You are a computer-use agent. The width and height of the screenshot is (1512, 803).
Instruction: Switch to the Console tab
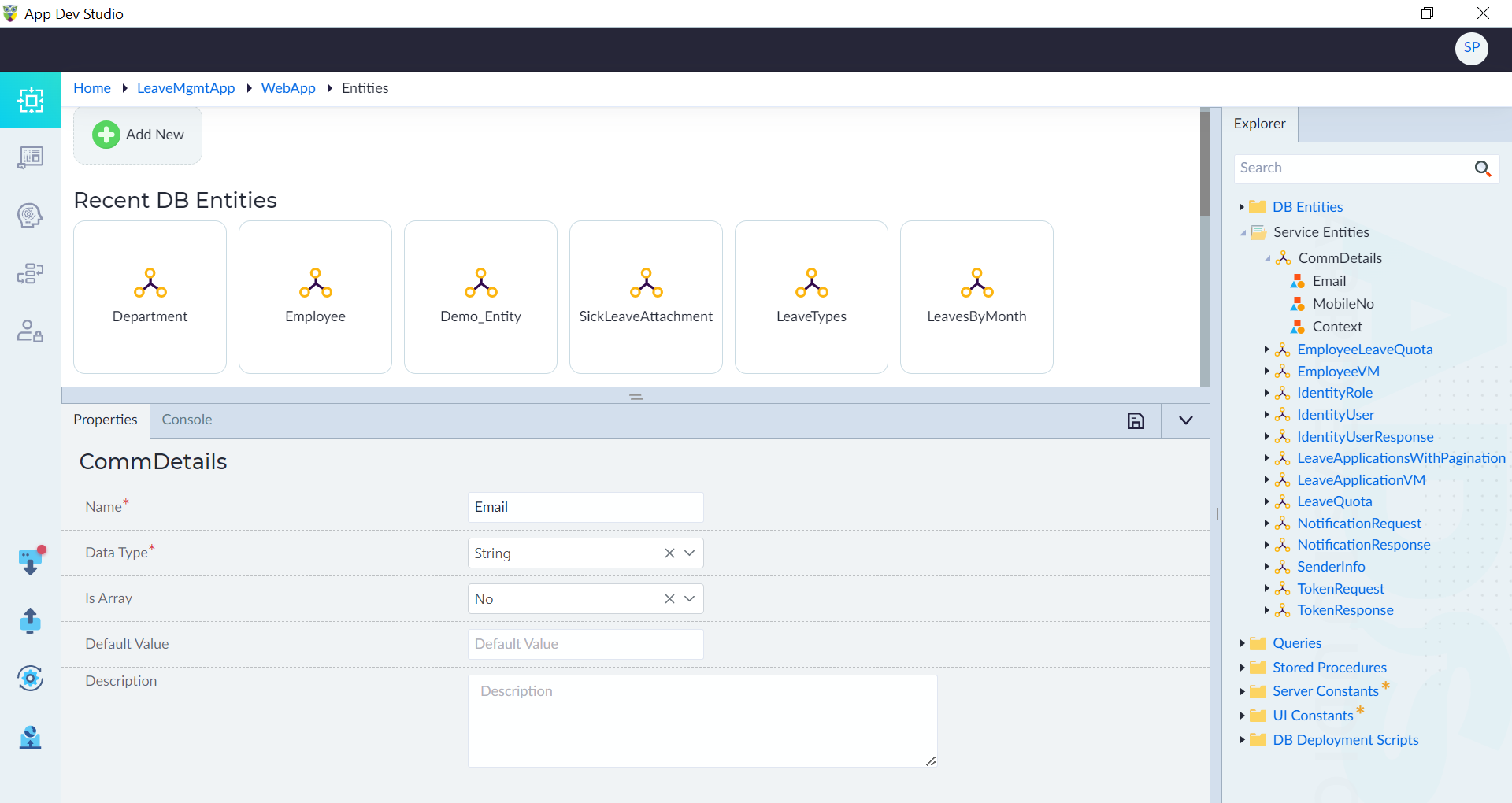[187, 420]
